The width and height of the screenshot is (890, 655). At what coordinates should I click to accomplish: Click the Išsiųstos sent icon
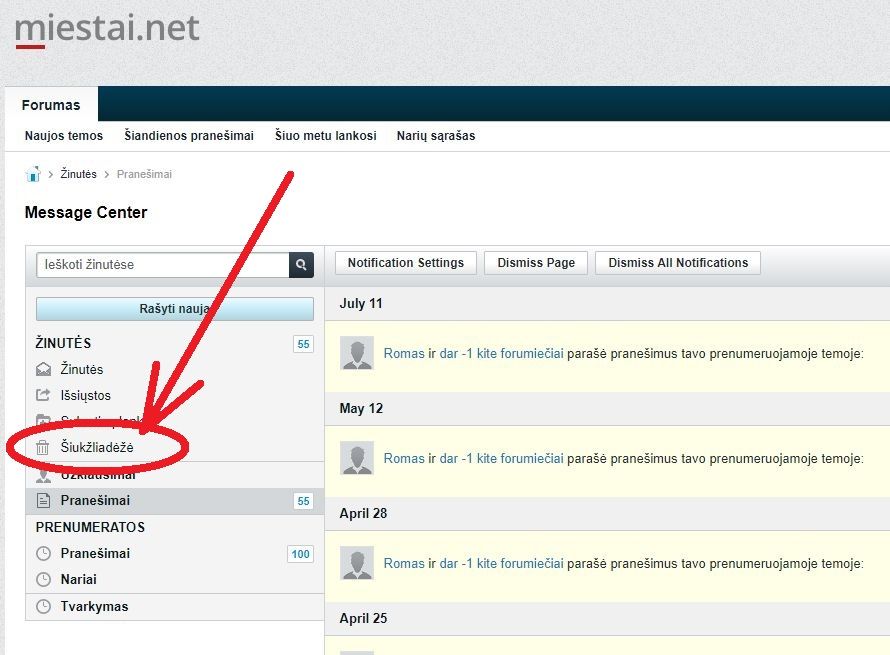[x=43, y=396]
